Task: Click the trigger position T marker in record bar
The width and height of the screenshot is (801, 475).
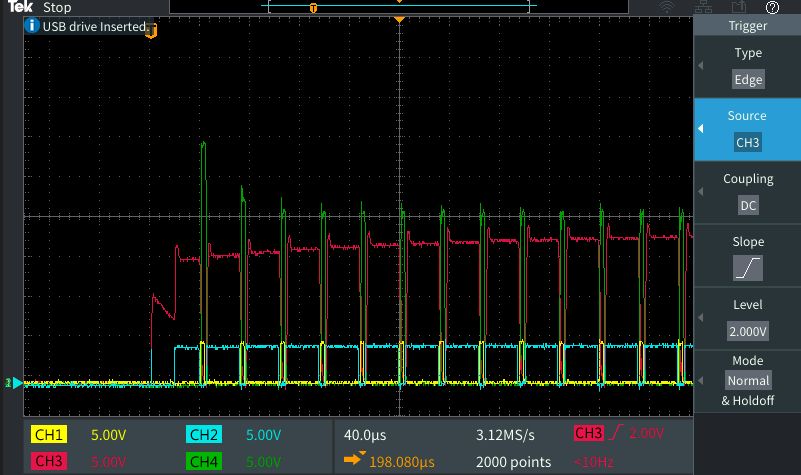Action: [313, 8]
